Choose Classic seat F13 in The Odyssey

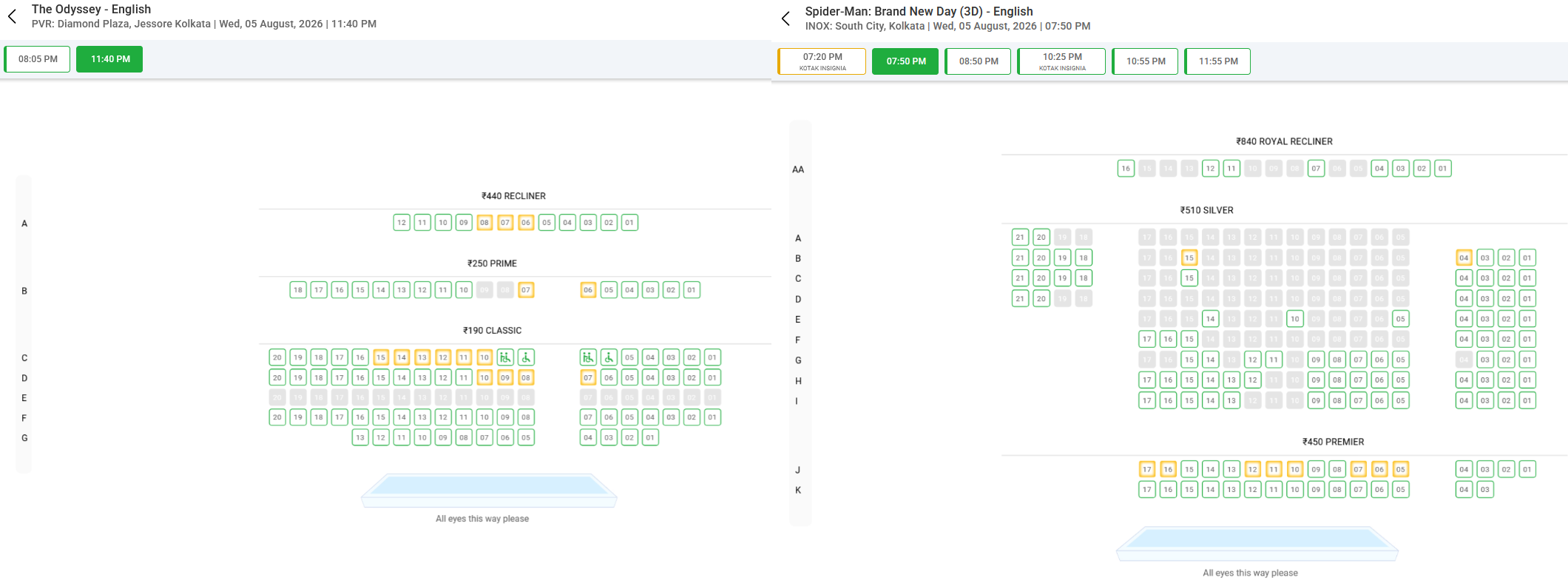[x=422, y=417]
